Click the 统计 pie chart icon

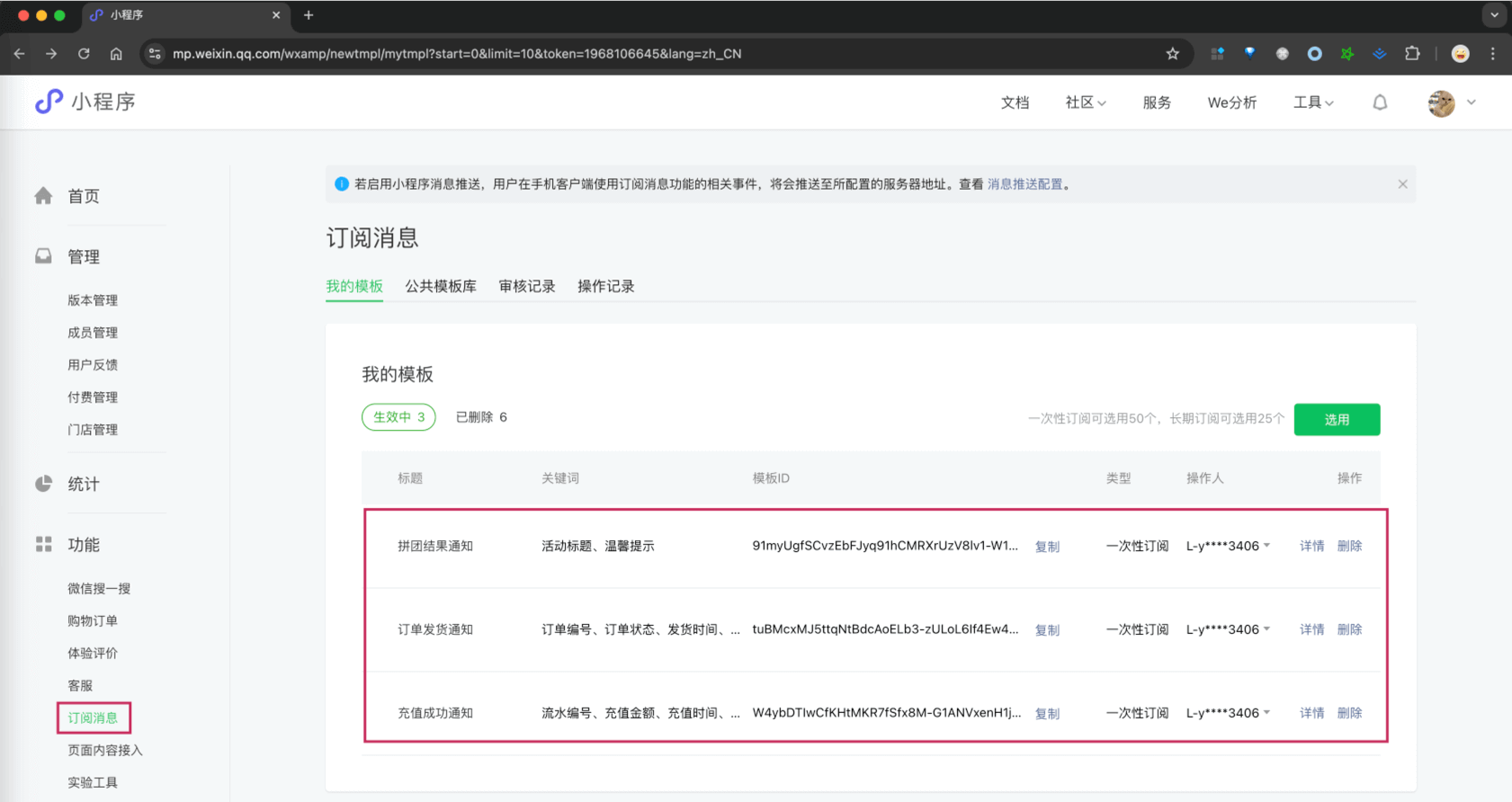tap(43, 484)
